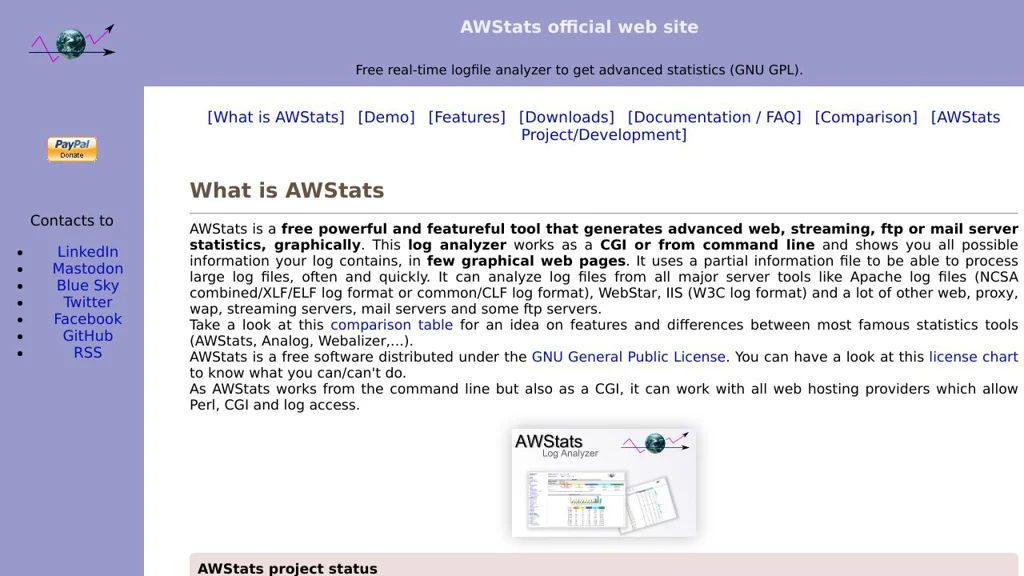1024x576 pixels.
Task: Follow the comparison table link
Action: (x=391, y=325)
